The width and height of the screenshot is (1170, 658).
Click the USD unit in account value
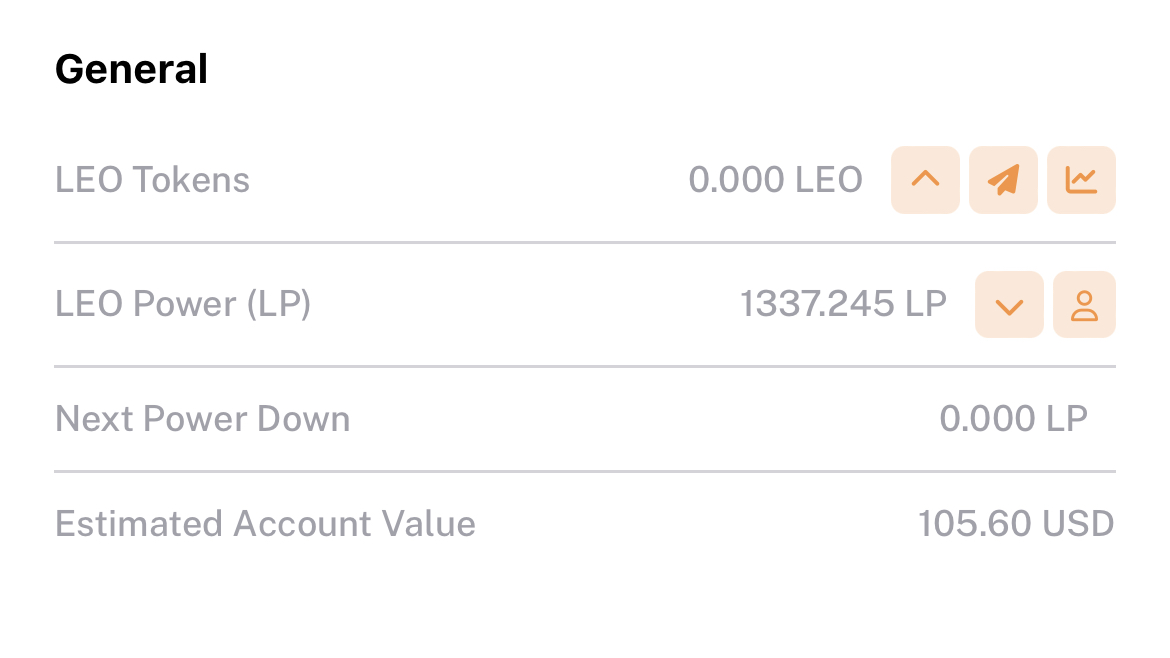tap(1078, 524)
